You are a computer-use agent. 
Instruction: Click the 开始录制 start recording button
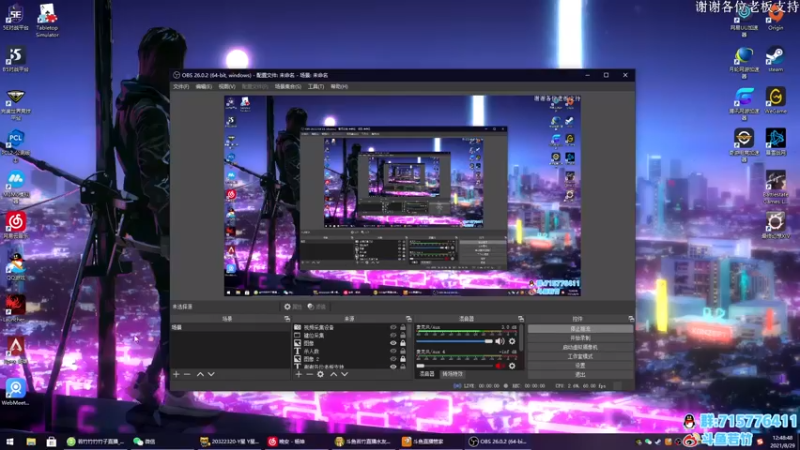point(580,338)
